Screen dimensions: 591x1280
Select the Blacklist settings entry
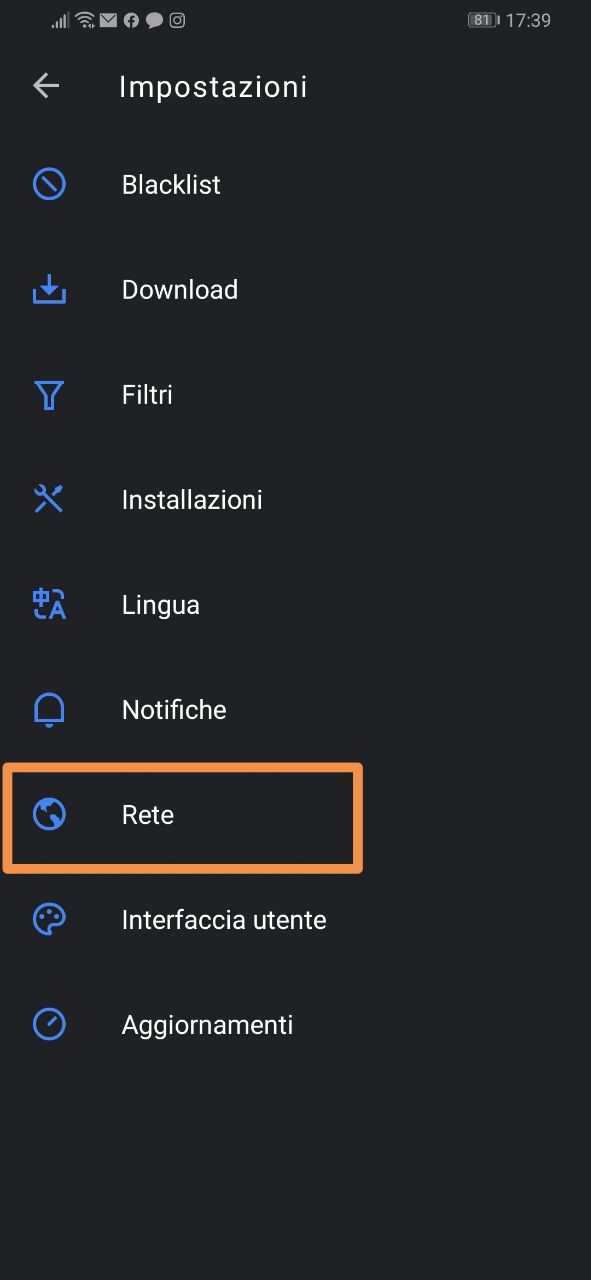(x=170, y=184)
